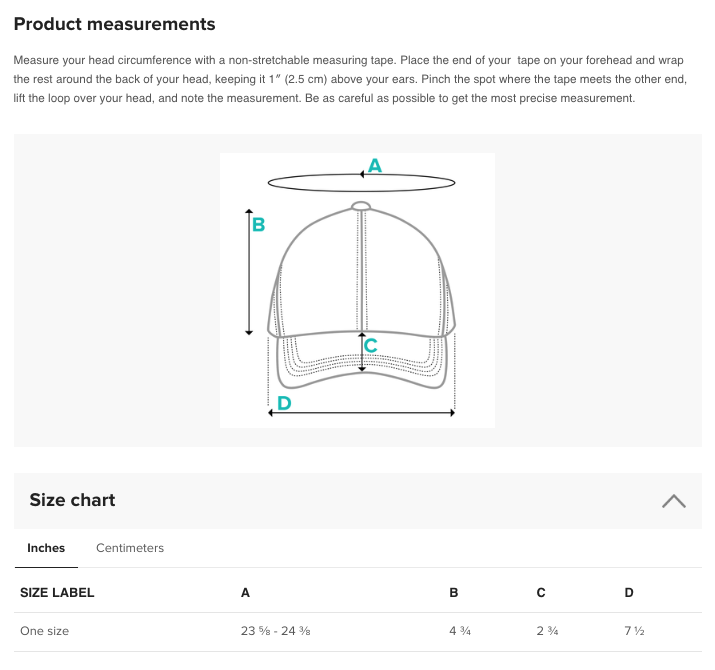Click column A header in size table
Viewport: 715px width, 670px height.
[x=245, y=592]
